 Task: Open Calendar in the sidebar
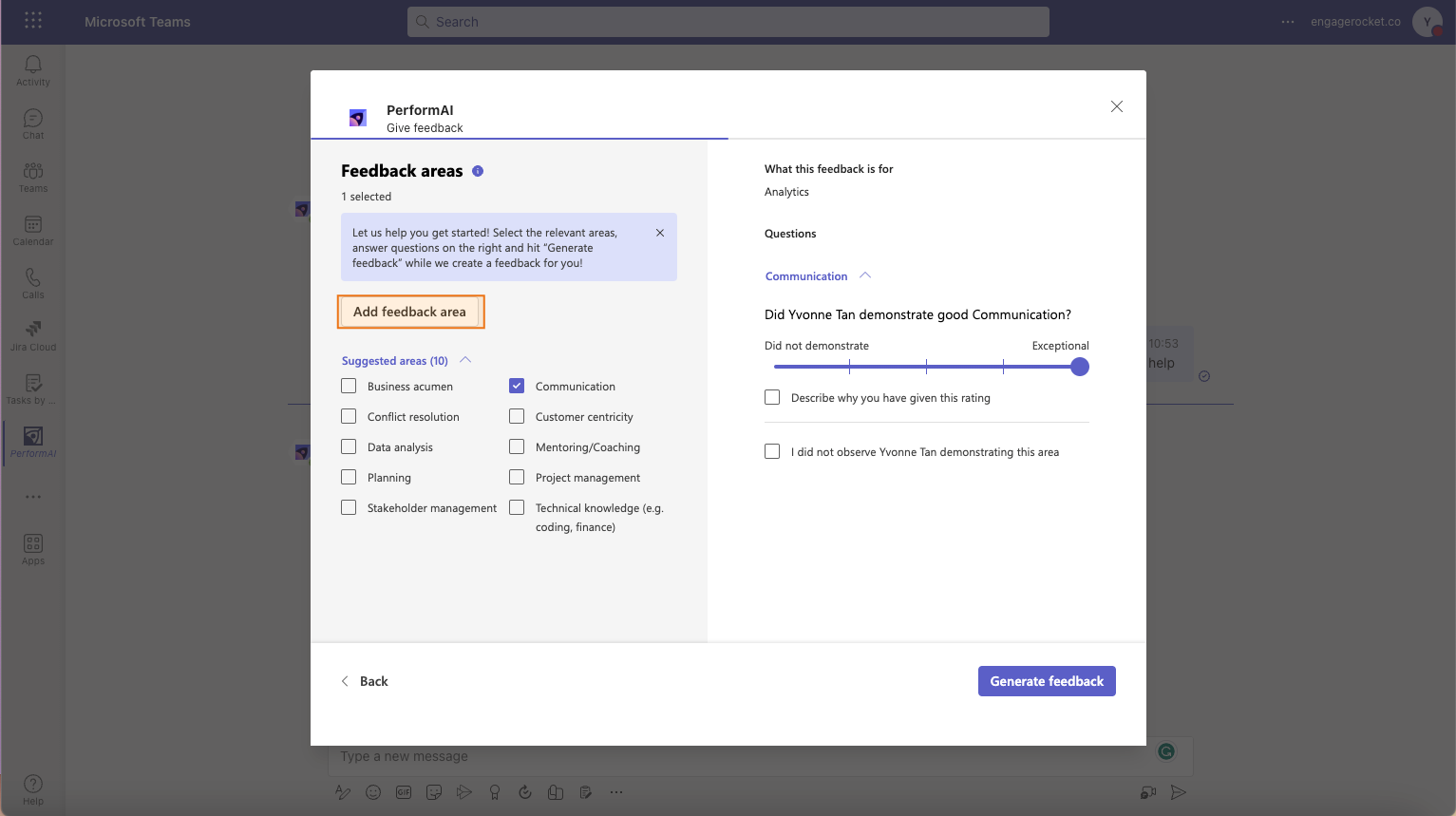click(x=33, y=230)
